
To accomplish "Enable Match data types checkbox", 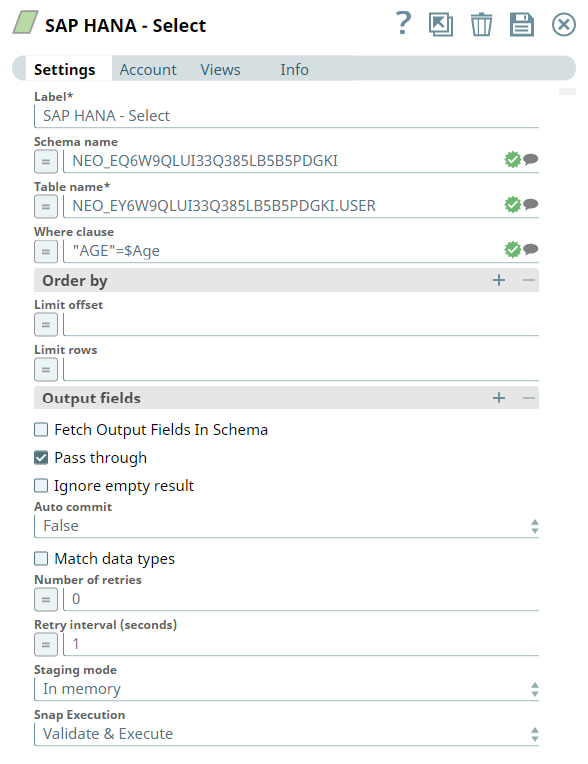I will pyautogui.click(x=41, y=558).
